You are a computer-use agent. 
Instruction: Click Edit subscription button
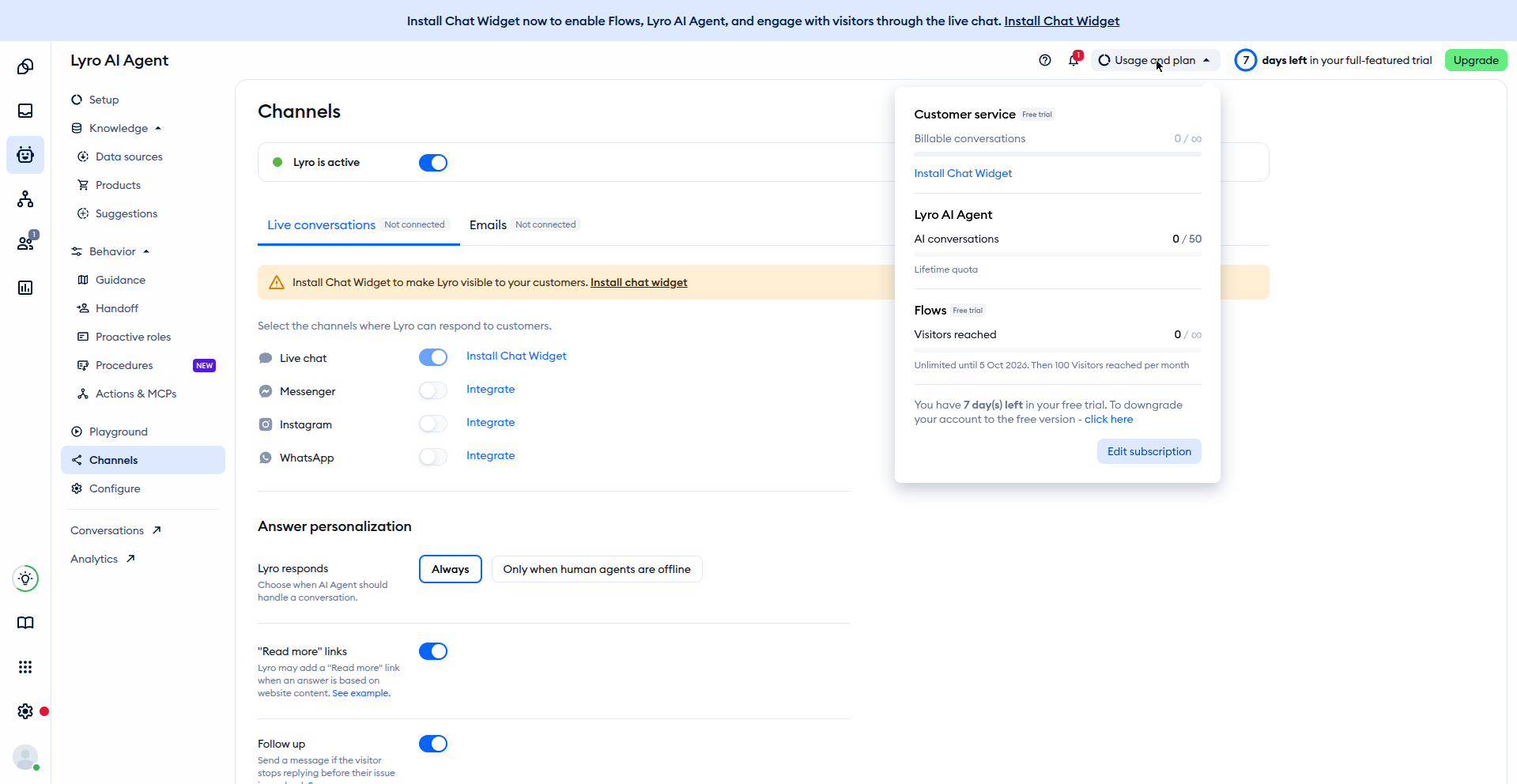[x=1149, y=451]
